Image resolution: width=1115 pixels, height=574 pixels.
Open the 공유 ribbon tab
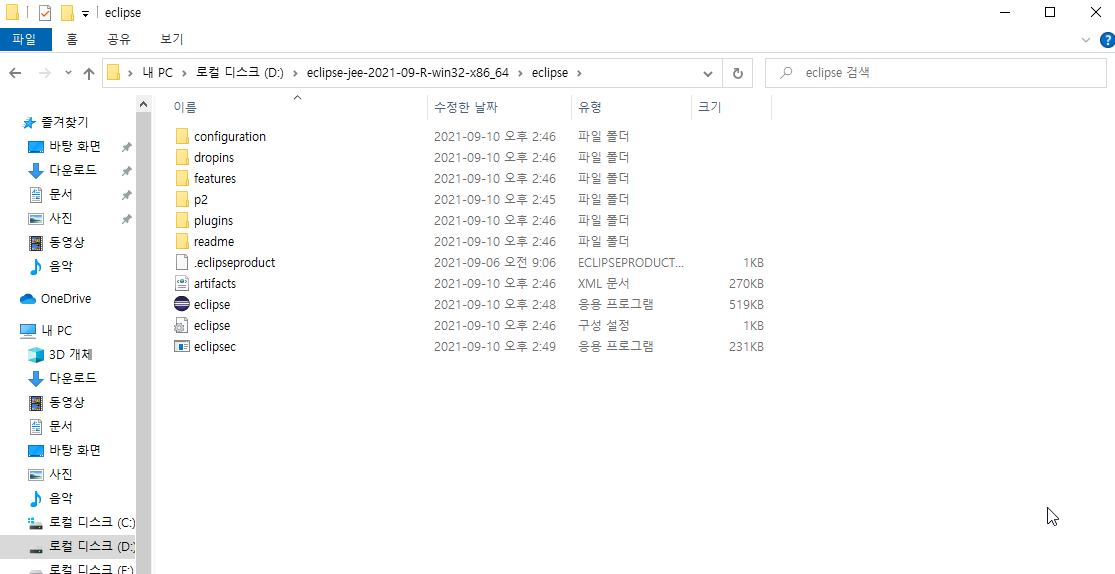[x=119, y=40]
